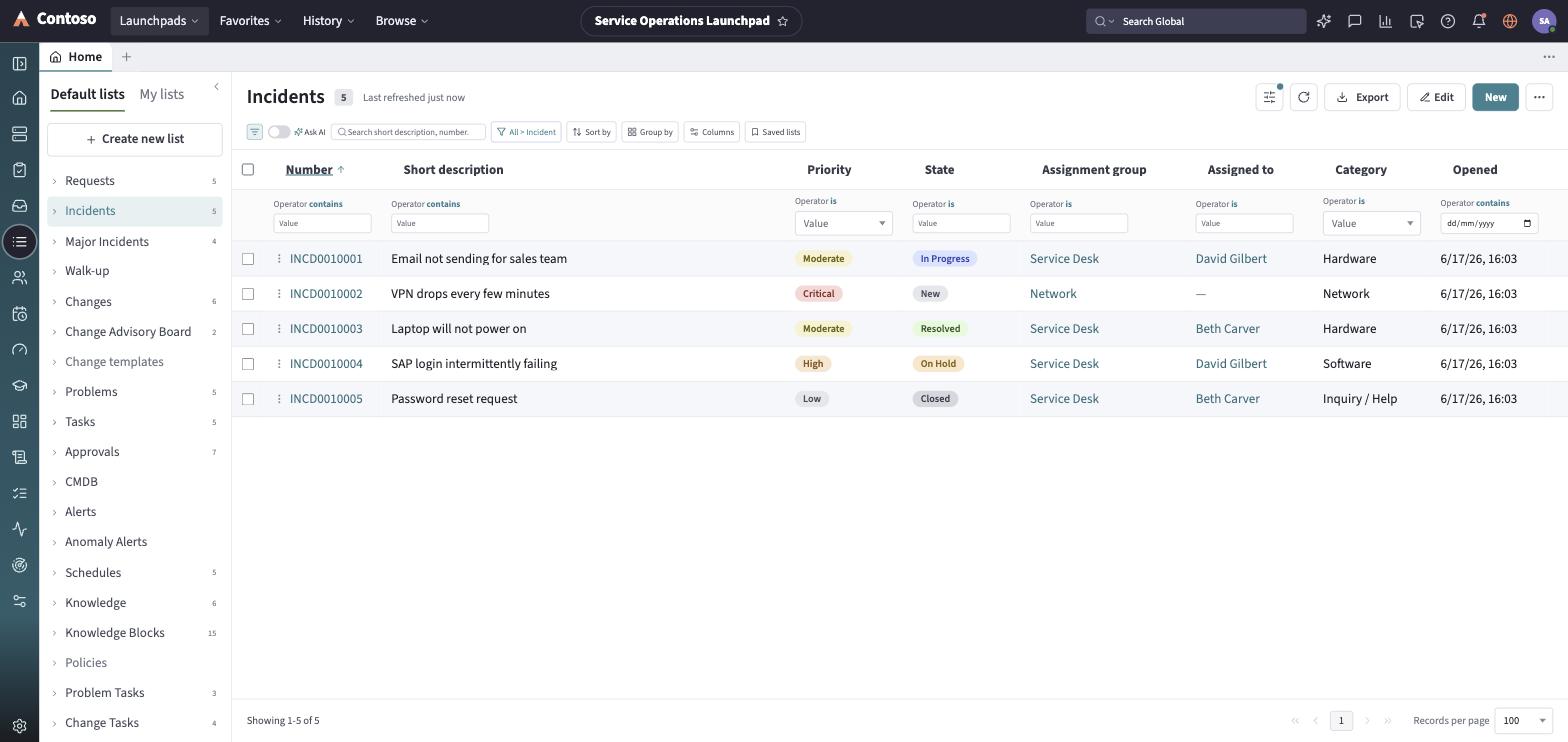Image resolution: width=1568 pixels, height=742 pixels.
Task: Open the settings gear at bottom of left rail
Action: pos(19,726)
